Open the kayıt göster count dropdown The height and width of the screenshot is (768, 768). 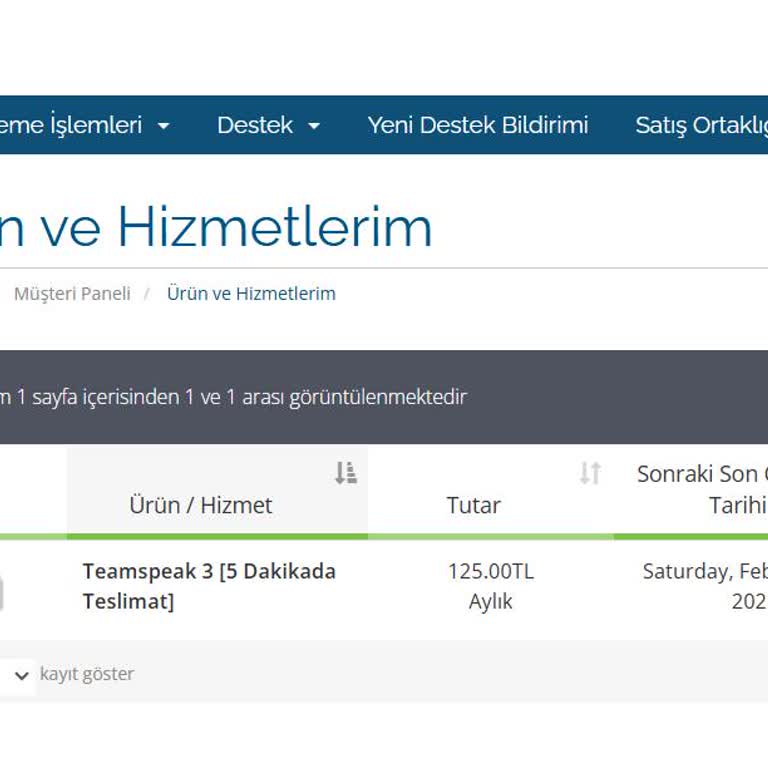[x=18, y=676]
